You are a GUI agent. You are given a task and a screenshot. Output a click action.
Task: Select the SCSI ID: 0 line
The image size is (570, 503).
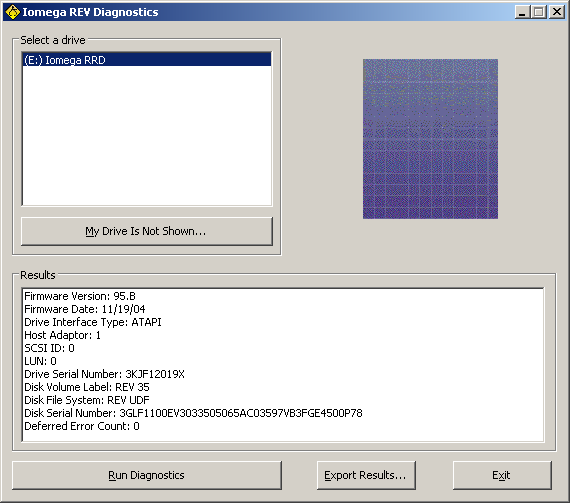point(49,348)
